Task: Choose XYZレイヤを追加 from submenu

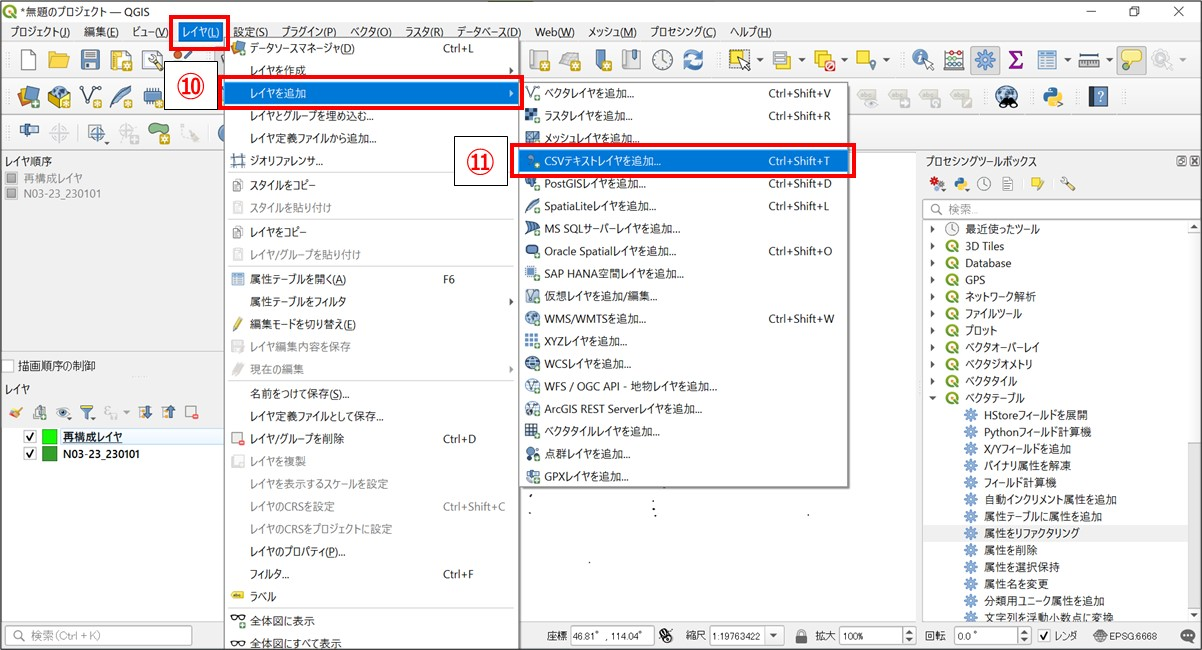Action: [x=682, y=341]
